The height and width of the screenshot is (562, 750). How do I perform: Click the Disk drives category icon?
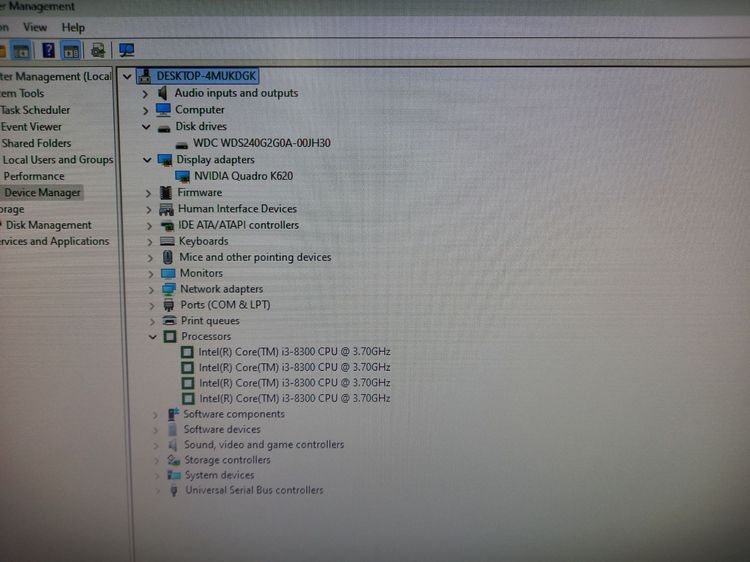(164, 128)
